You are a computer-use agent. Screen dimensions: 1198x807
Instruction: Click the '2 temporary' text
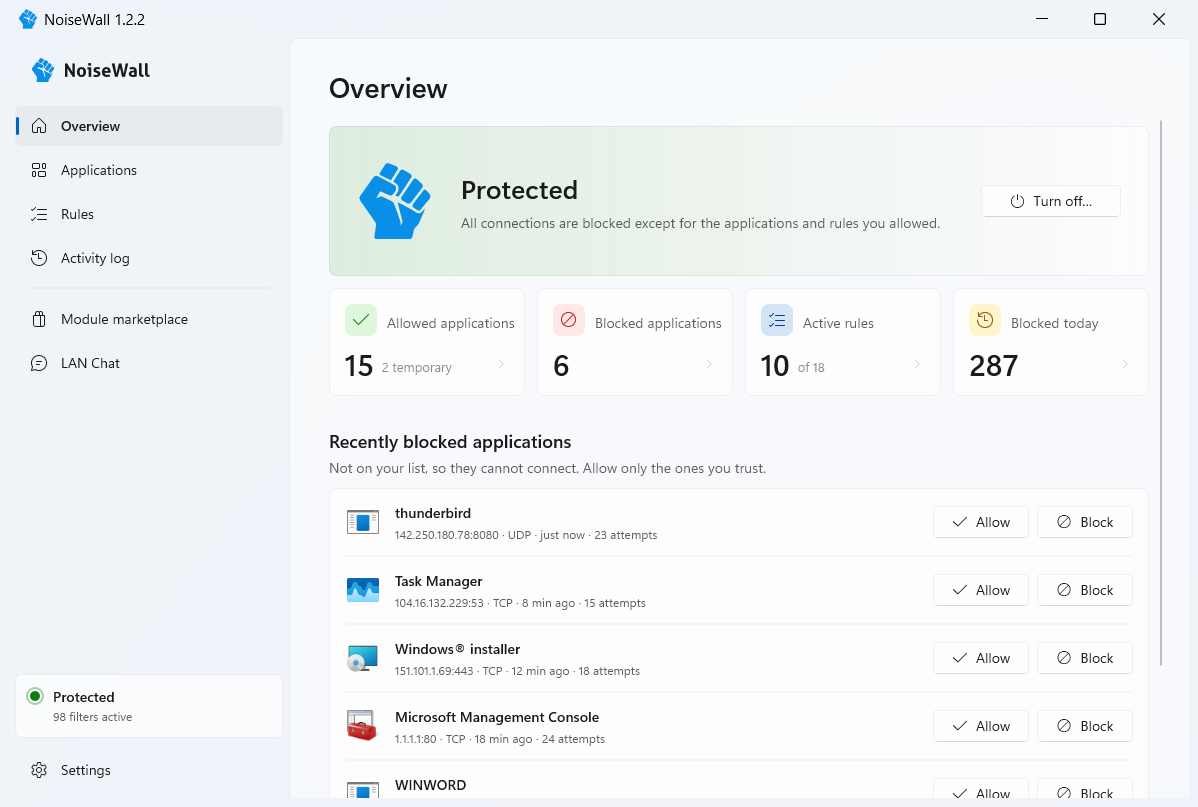click(x=416, y=368)
